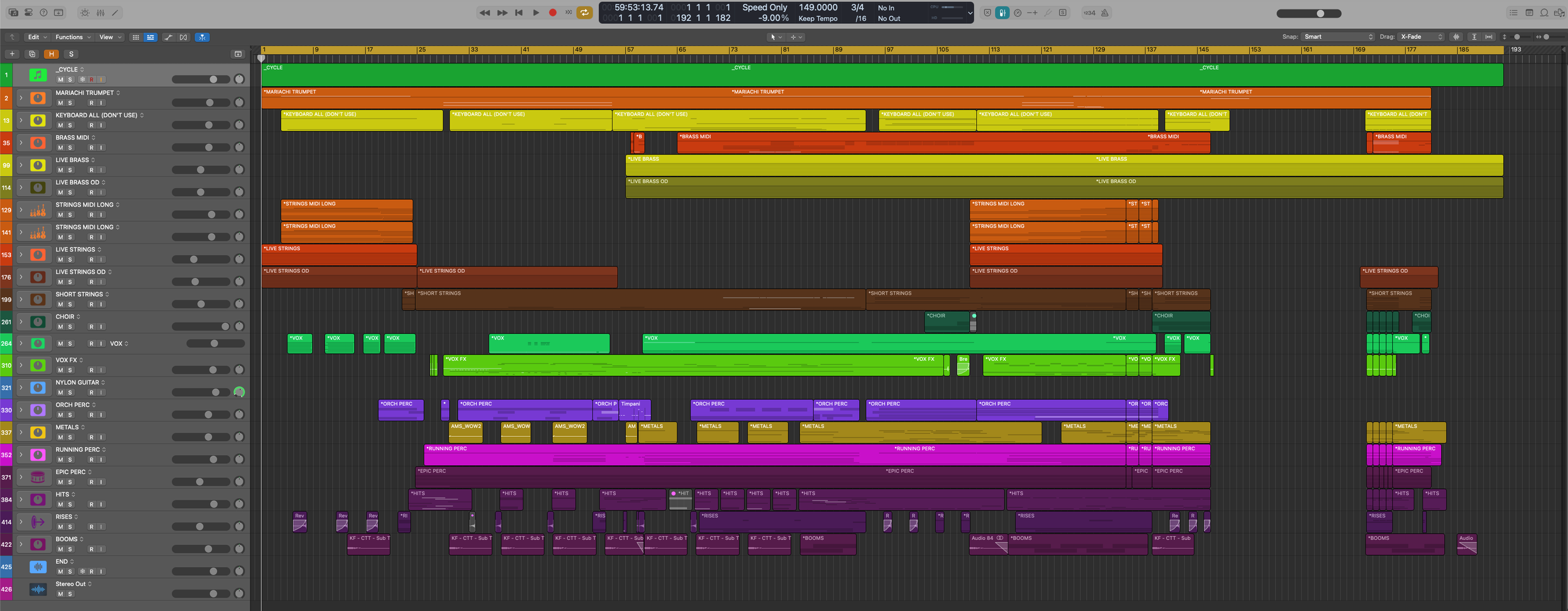Viewport: 1568px width, 611px height.
Task: Toggle Flex editing view
Action: [184, 37]
